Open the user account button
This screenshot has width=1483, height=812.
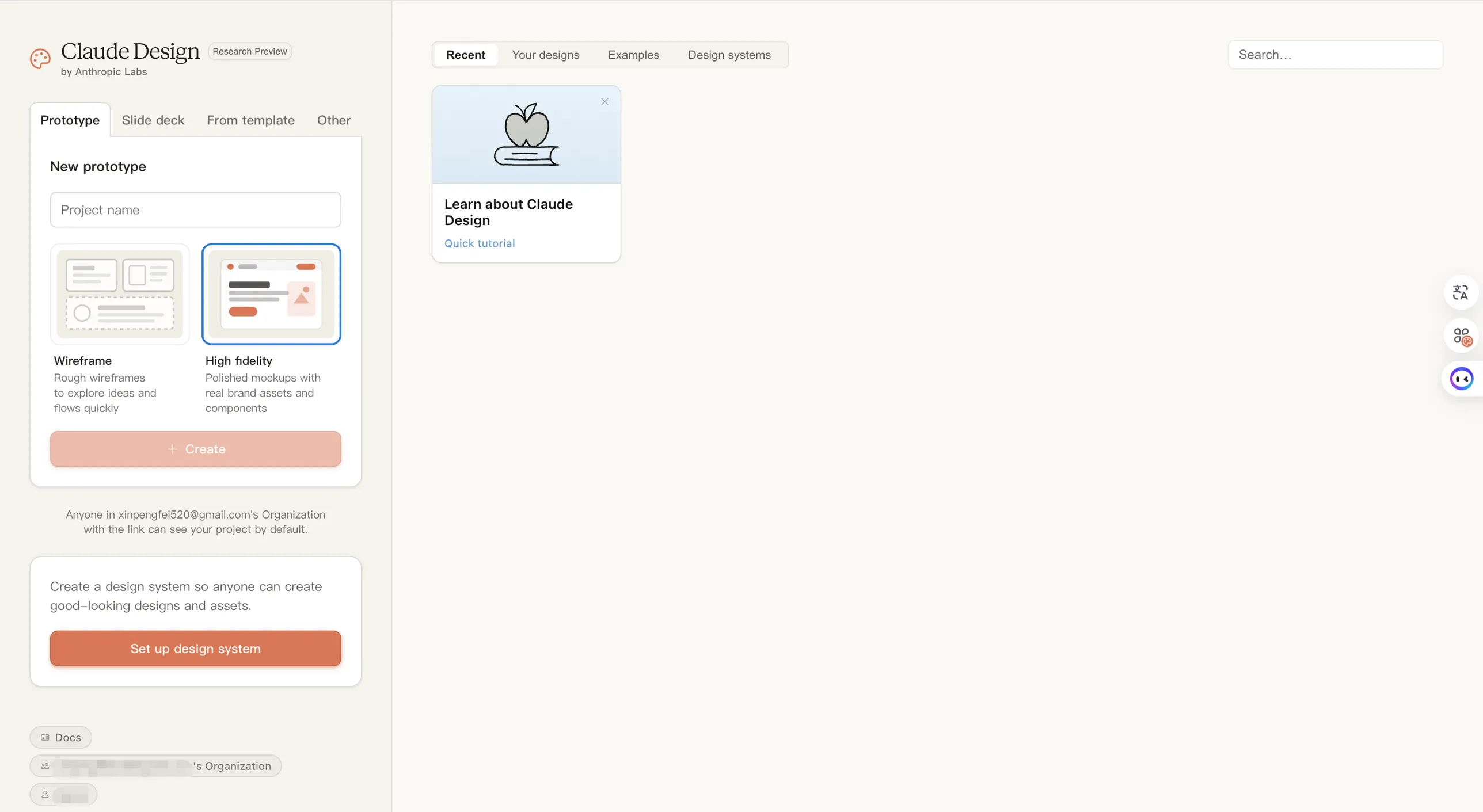tap(63, 795)
